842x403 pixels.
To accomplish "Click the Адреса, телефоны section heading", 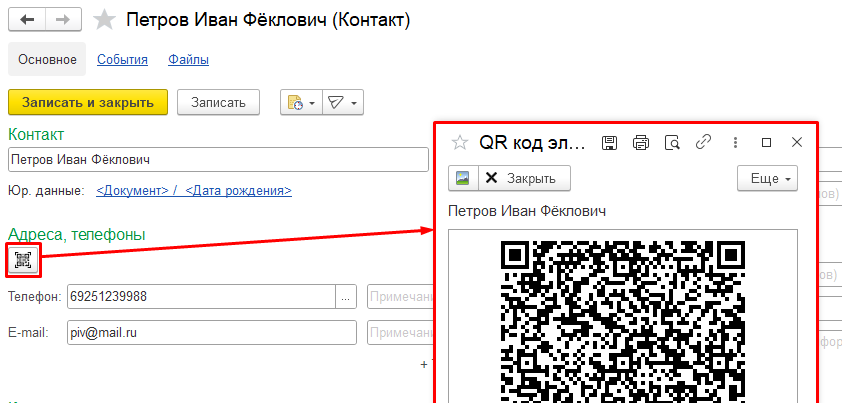I will [77, 234].
